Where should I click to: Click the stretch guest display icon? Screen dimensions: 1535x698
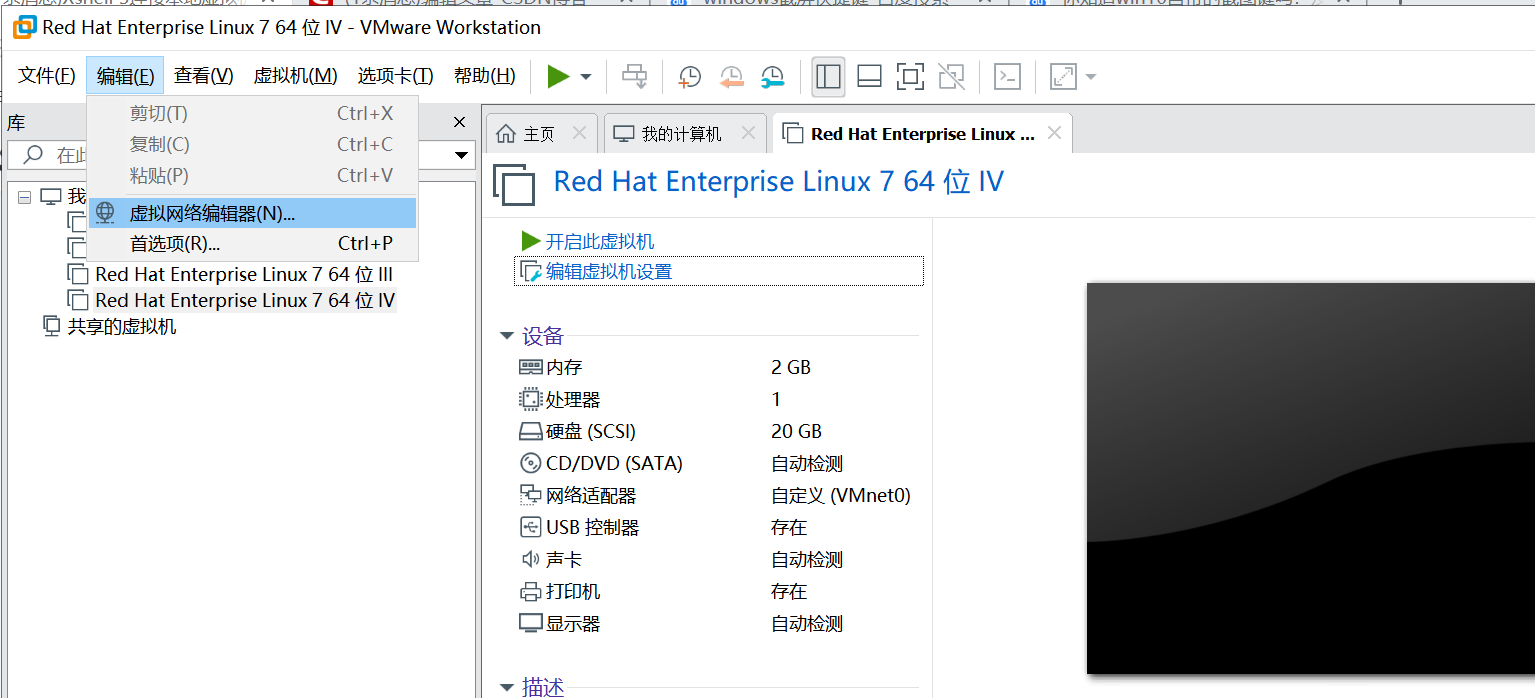click(x=1063, y=76)
